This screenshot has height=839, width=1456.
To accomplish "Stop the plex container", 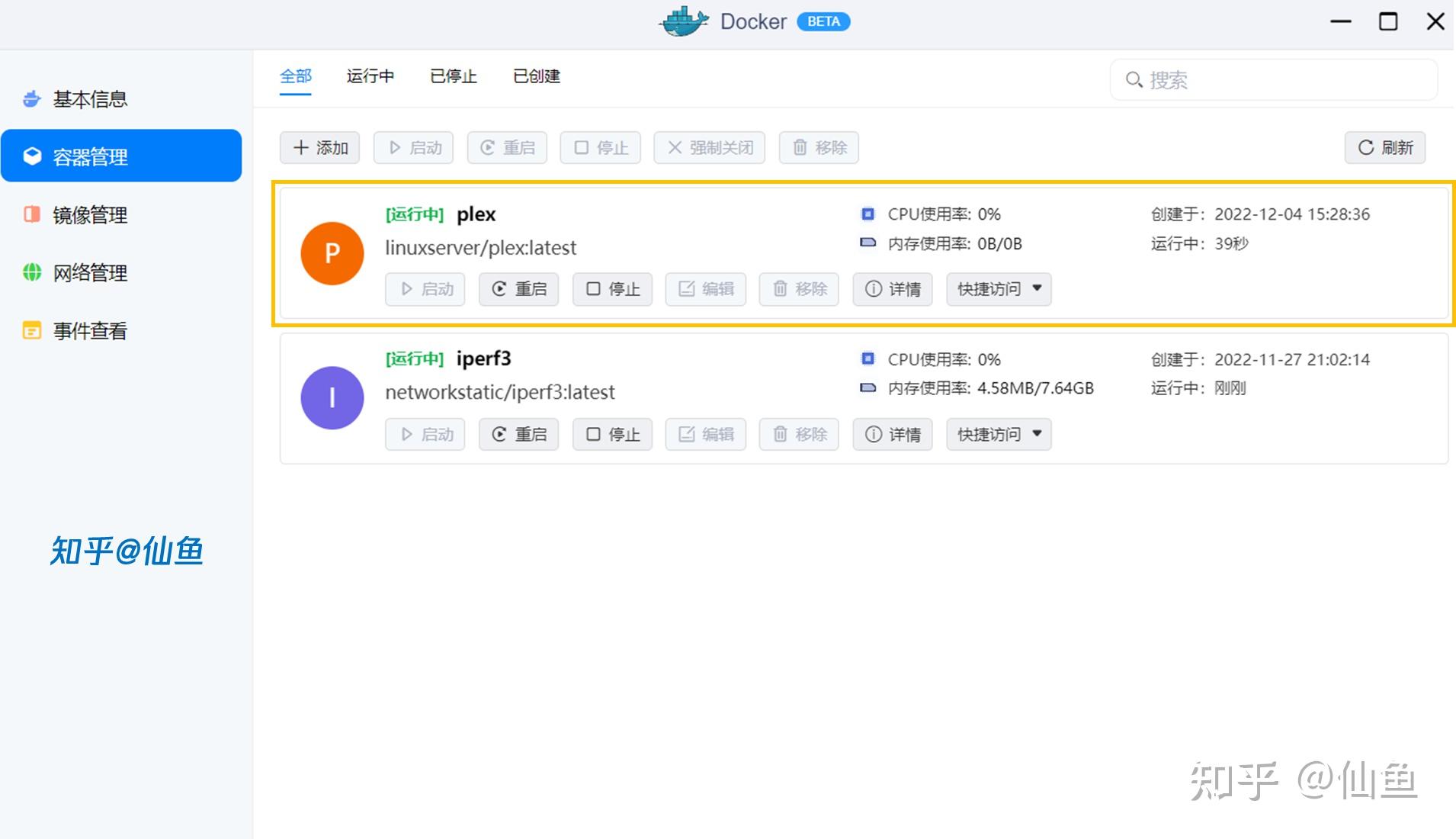I will coord(613,289).
